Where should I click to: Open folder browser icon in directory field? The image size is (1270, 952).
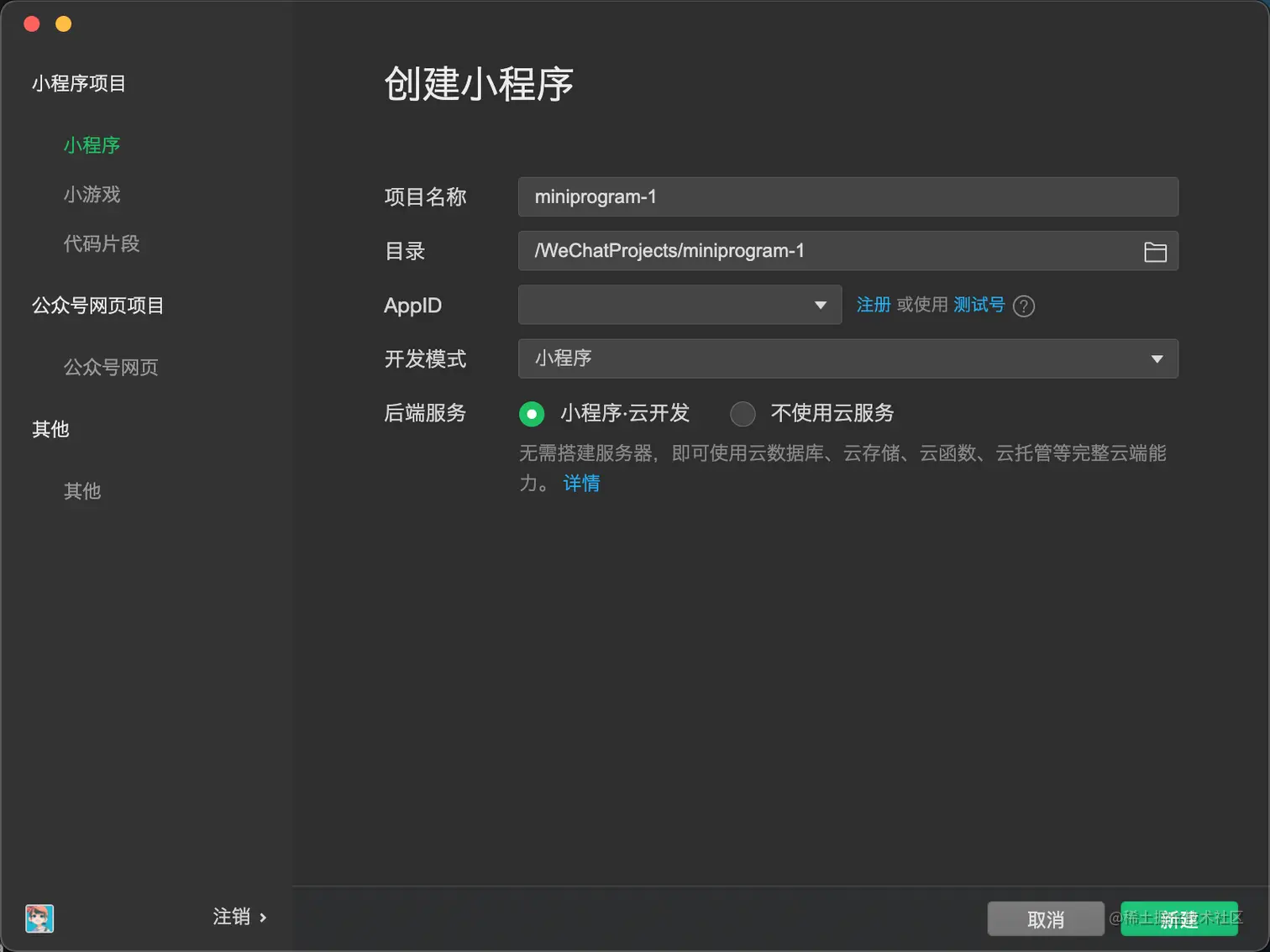(x=1155, y=252)
